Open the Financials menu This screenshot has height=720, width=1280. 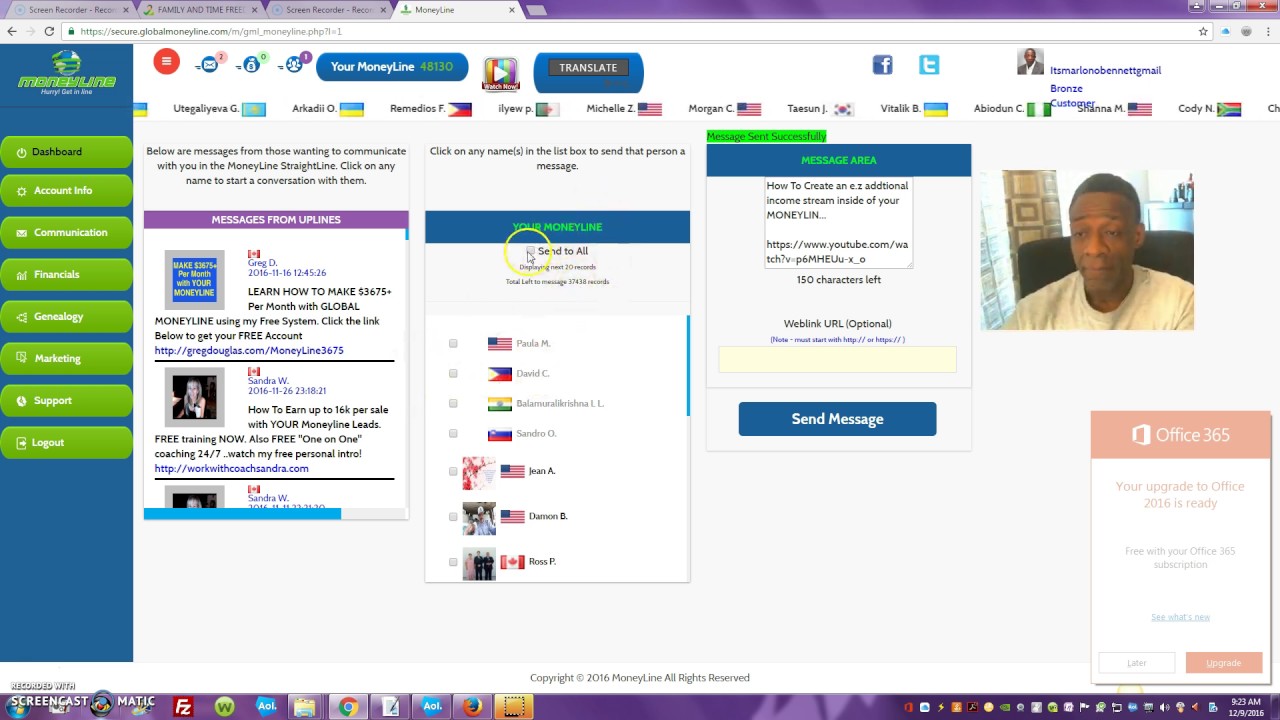pos(66,274)
